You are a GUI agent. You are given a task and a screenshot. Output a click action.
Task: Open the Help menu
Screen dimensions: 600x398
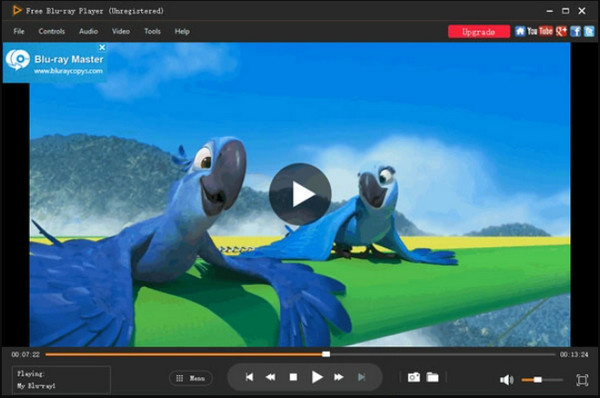click(182, 31)
